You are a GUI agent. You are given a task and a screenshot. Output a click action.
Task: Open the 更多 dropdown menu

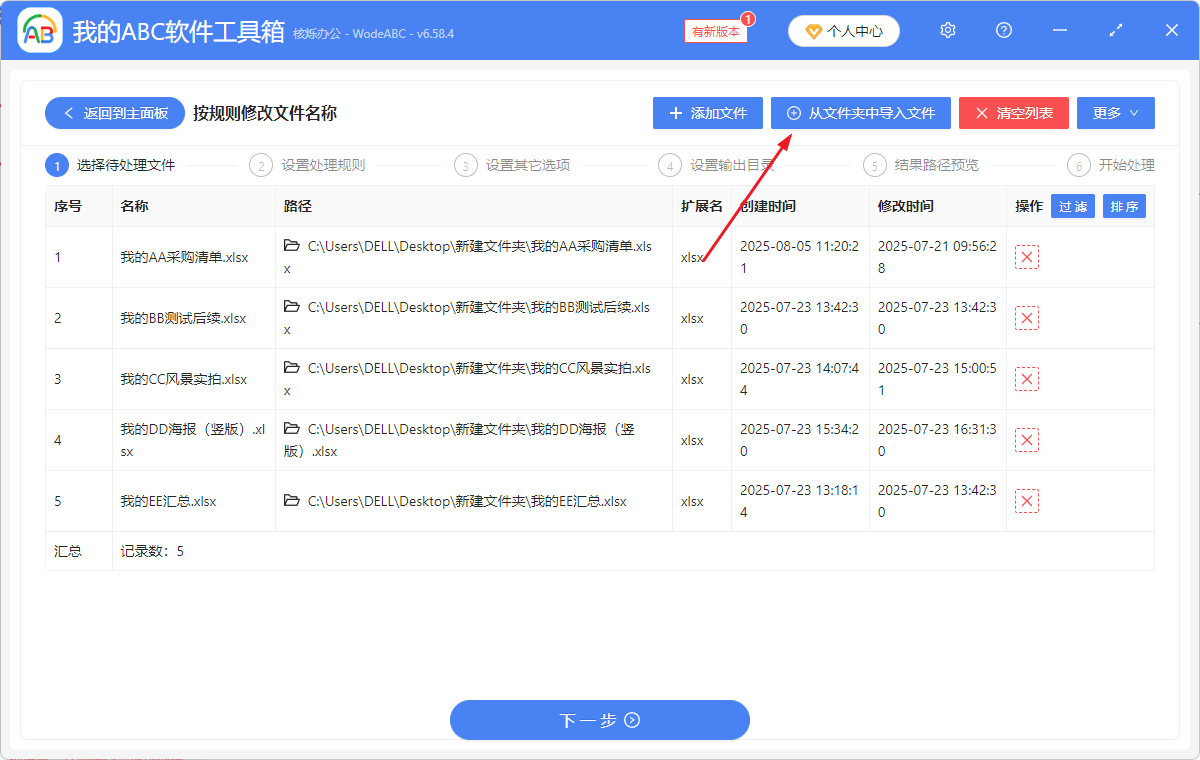pos(1115,112)
